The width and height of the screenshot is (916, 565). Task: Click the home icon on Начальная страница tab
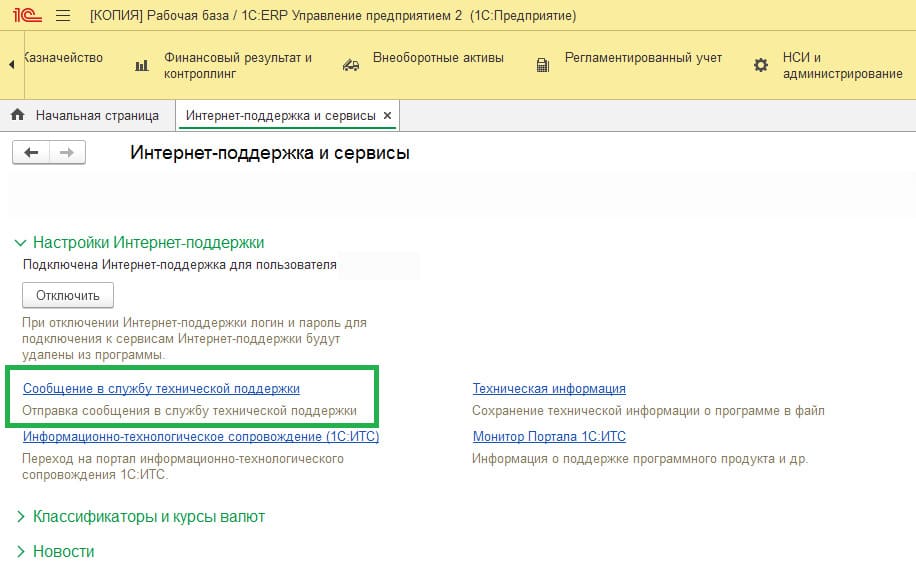coord(18,115)
